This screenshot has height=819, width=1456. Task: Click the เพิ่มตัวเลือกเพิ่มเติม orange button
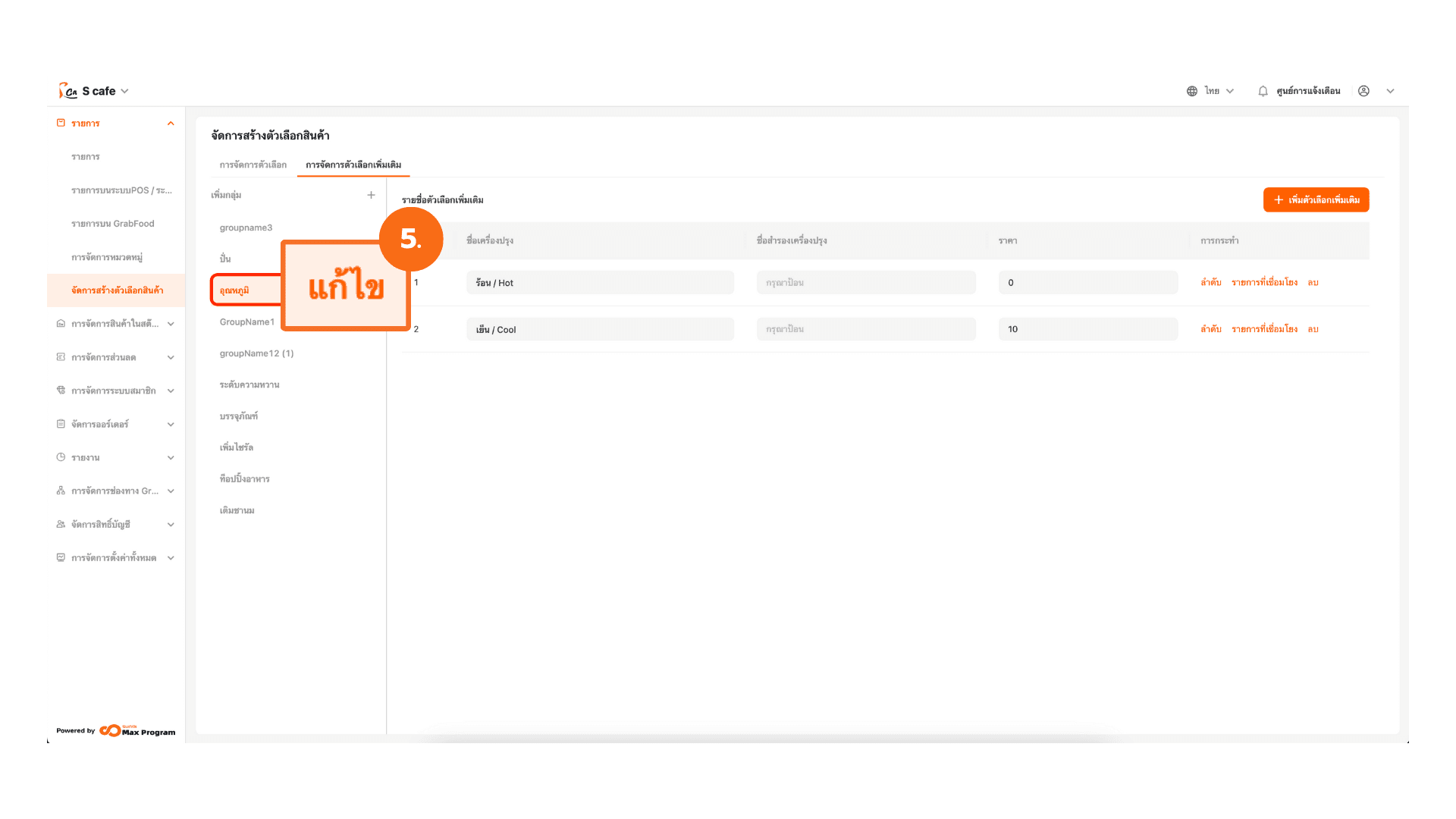(x=1316, y=199)
